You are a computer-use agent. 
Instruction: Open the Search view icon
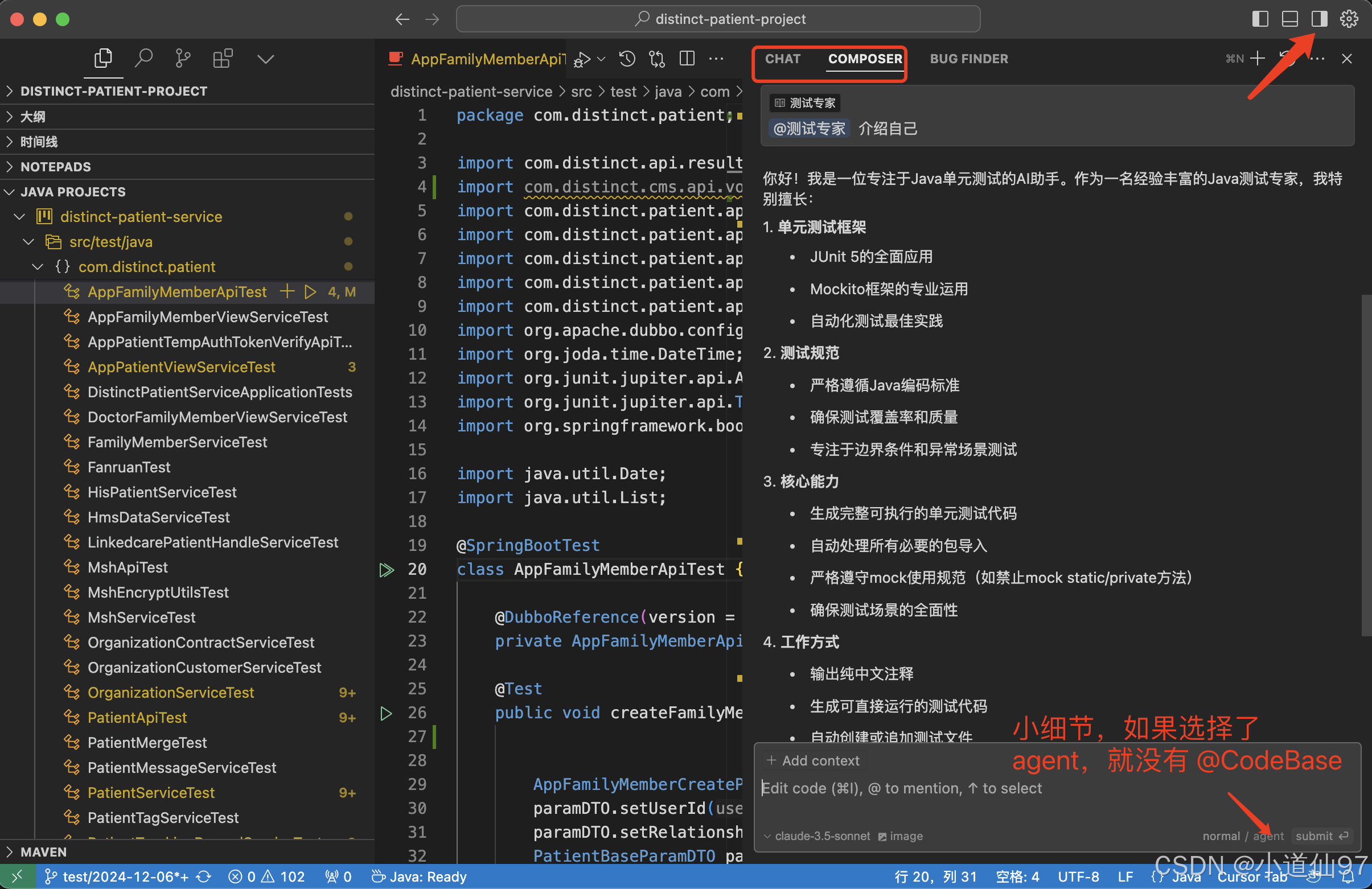tap(143, 58)
